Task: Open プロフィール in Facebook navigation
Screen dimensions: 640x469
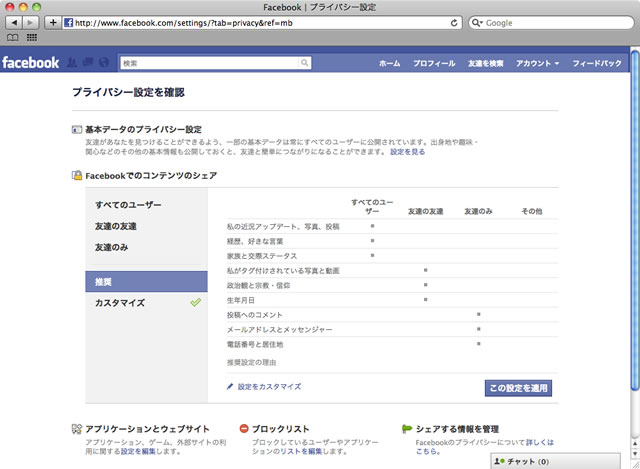Action: (434, 63)
